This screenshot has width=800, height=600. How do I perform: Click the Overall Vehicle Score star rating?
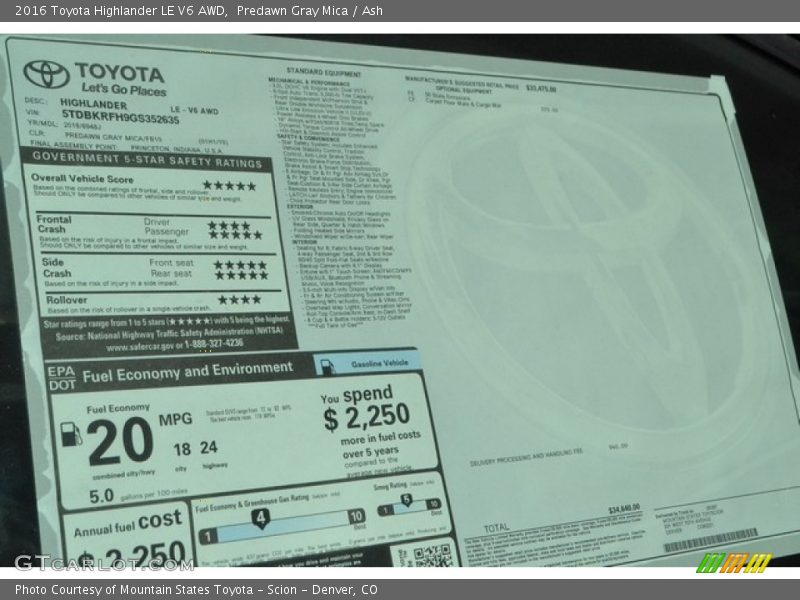[229, 186]
